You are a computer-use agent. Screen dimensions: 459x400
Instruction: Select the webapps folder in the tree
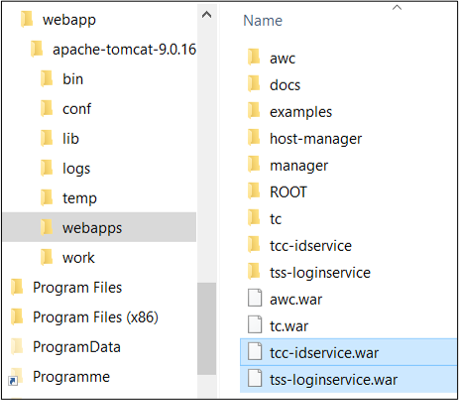(x=99, y=227)
